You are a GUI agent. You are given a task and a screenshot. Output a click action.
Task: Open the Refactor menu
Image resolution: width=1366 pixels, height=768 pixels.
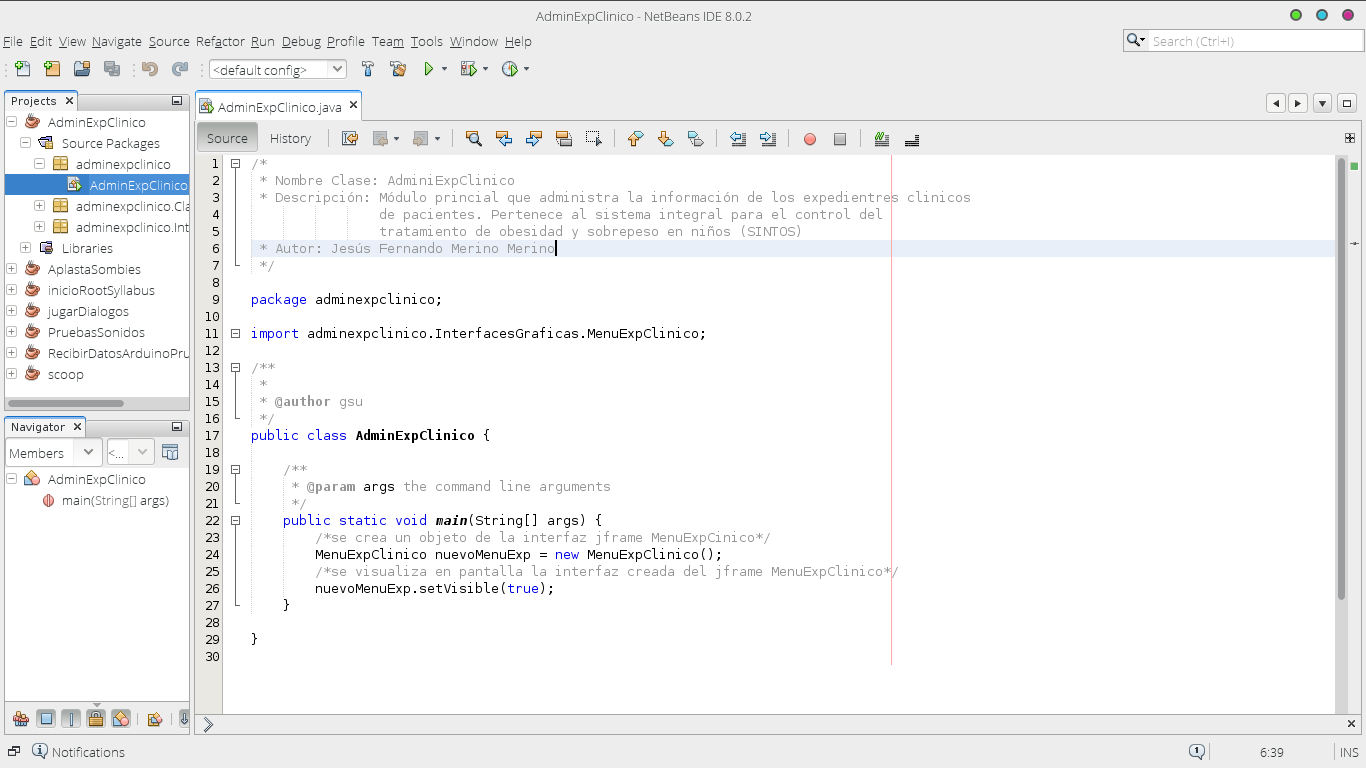click(219, 41)
